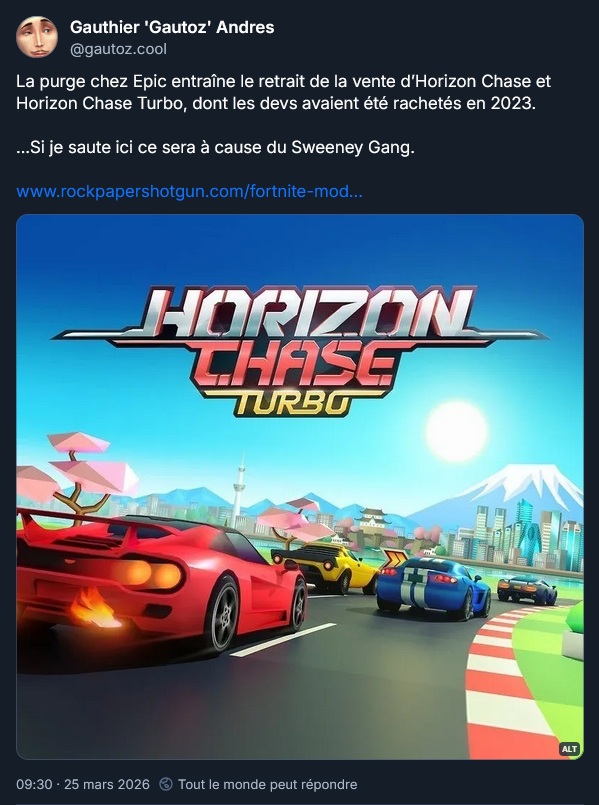Open the 'Tout le monde peut répondre' label

coord(267,784)
